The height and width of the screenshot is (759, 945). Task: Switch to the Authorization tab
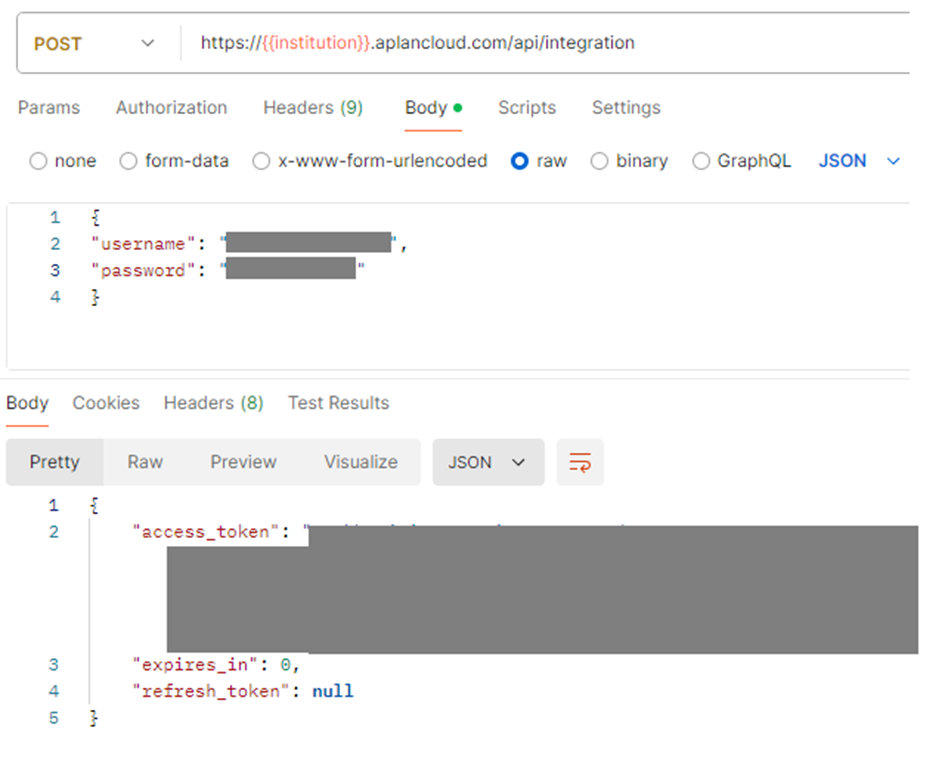[x=171, y=108]
